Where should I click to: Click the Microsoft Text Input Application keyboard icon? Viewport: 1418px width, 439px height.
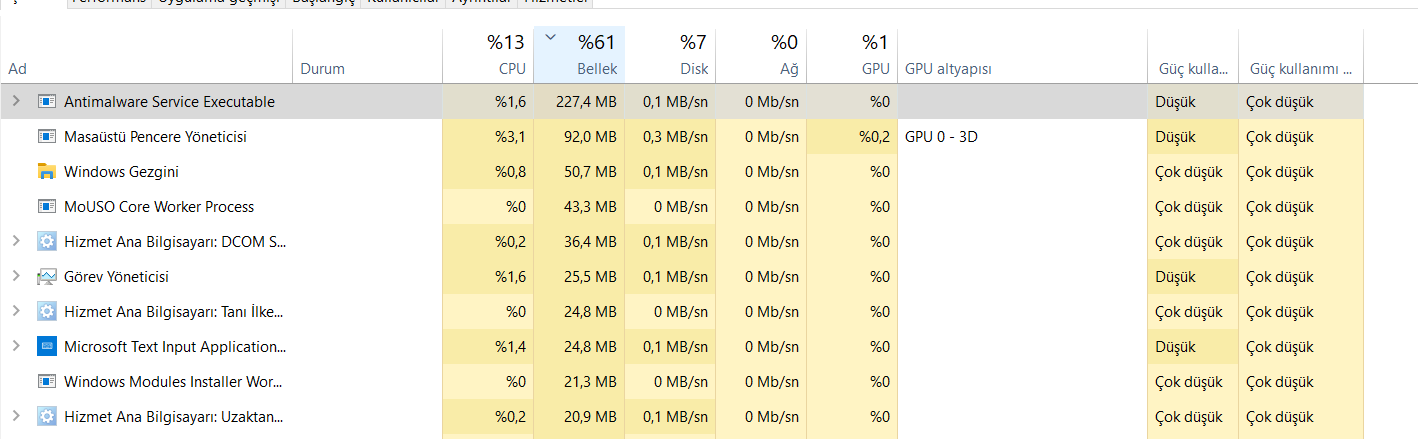tap(46, 347)
